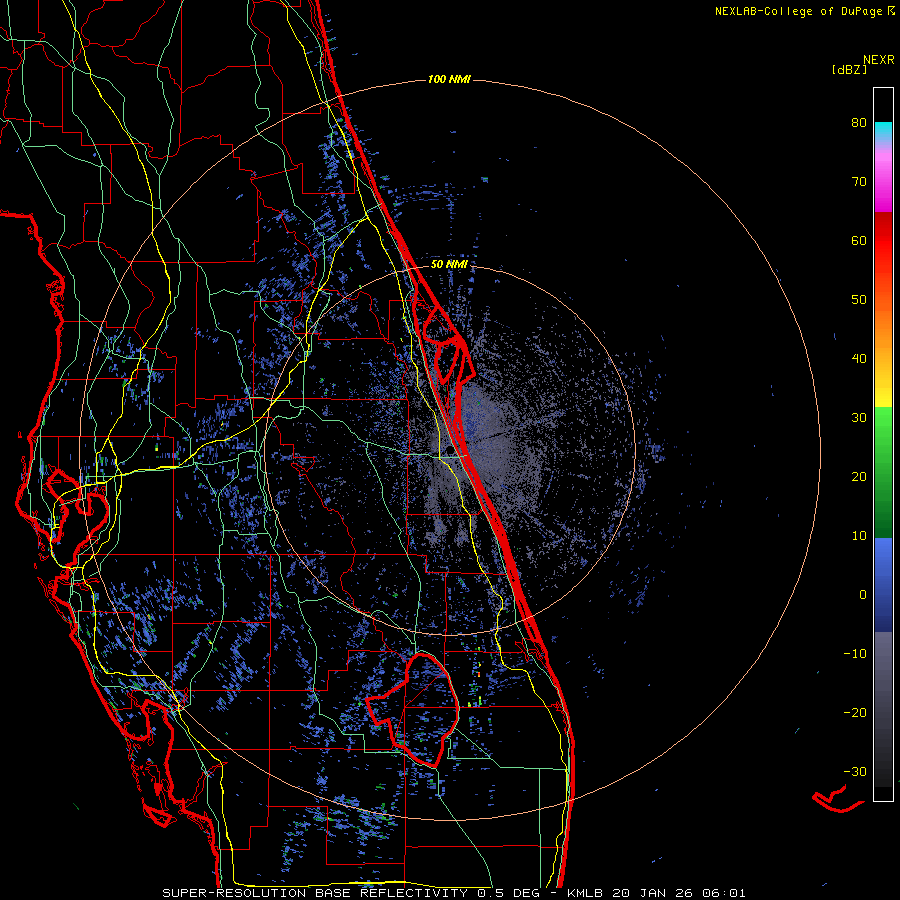This screenshot has height=900, width=900.
Task: Click the 50 value on the dBZ scale
Action: pos(859,300)
